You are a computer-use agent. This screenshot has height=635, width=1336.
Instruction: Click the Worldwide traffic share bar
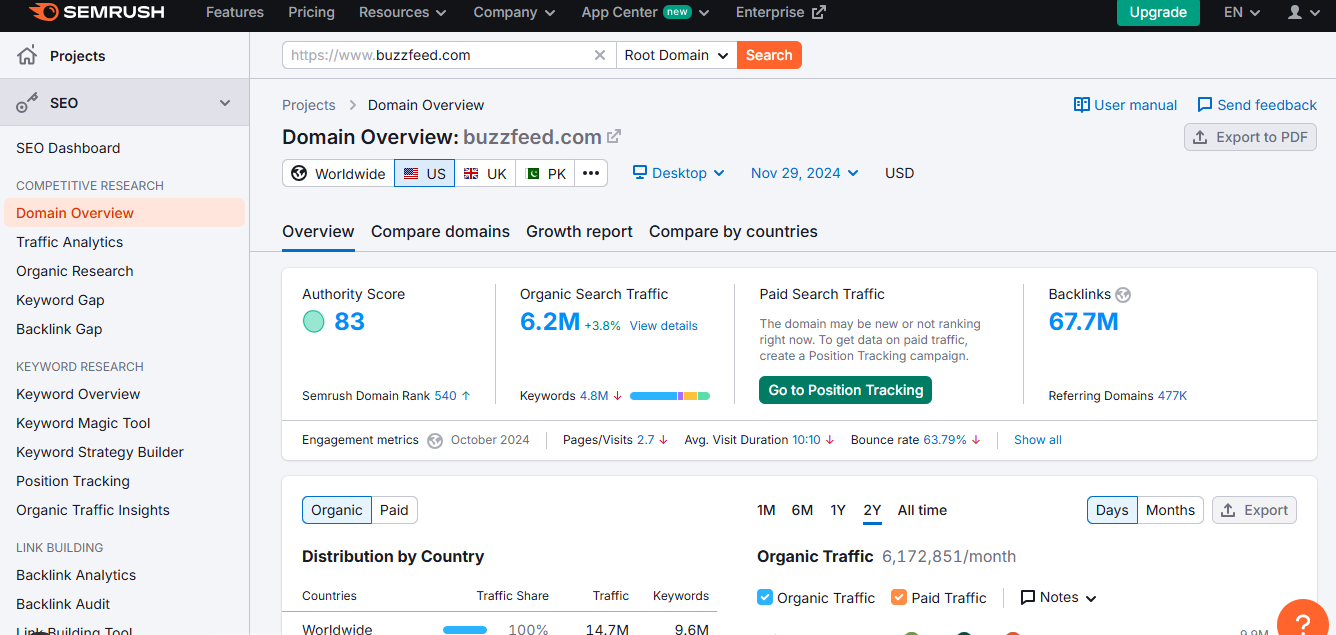click(x=465, y=630)
